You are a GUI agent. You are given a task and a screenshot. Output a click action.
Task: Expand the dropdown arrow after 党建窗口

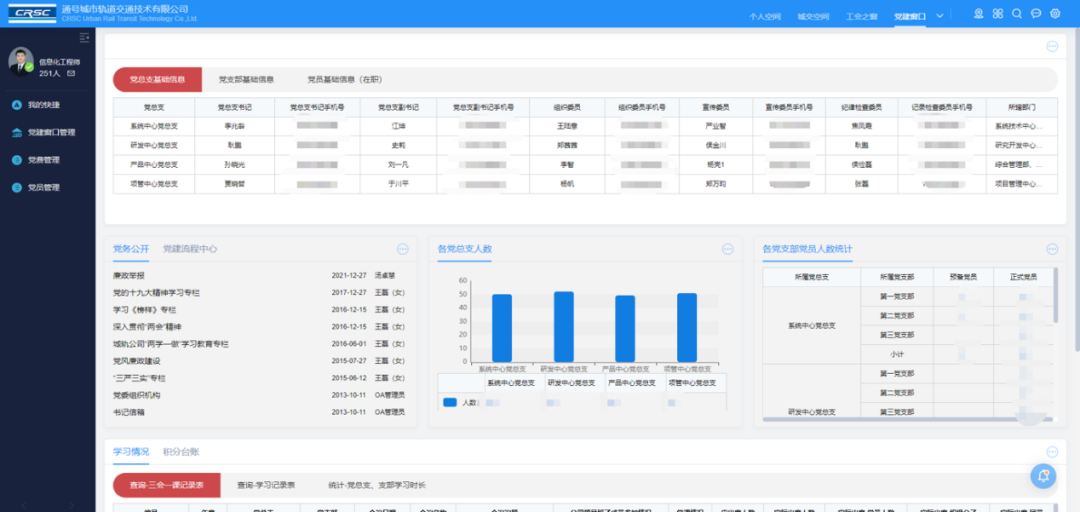[940, 15]
